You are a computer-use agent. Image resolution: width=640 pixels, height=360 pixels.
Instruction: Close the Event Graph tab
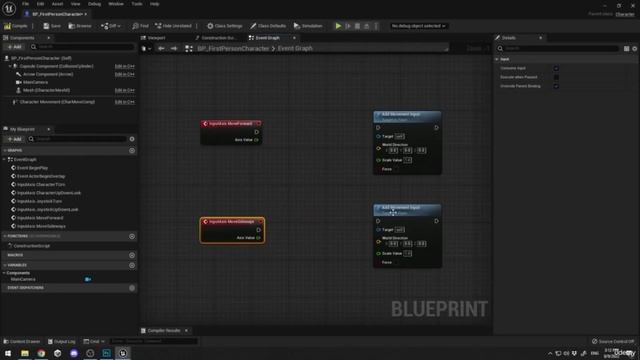pos(294,38)
